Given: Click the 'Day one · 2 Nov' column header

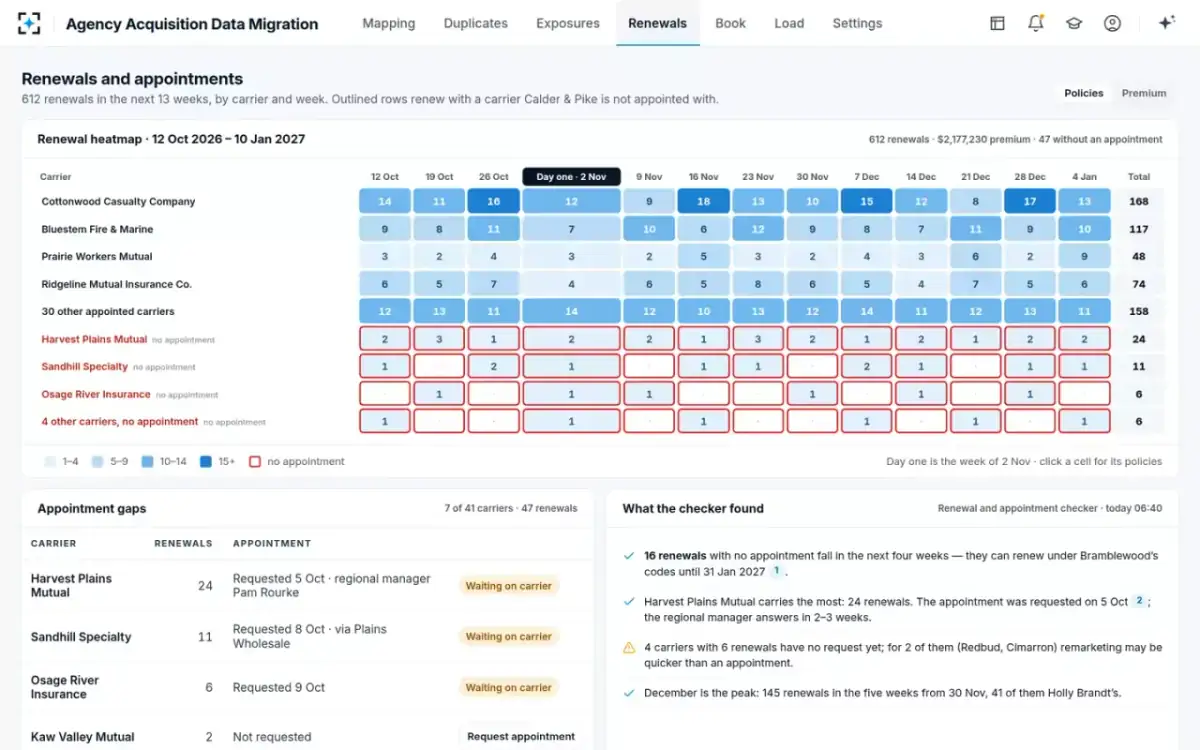Looking at the screenshot, I should pos(571,177).
